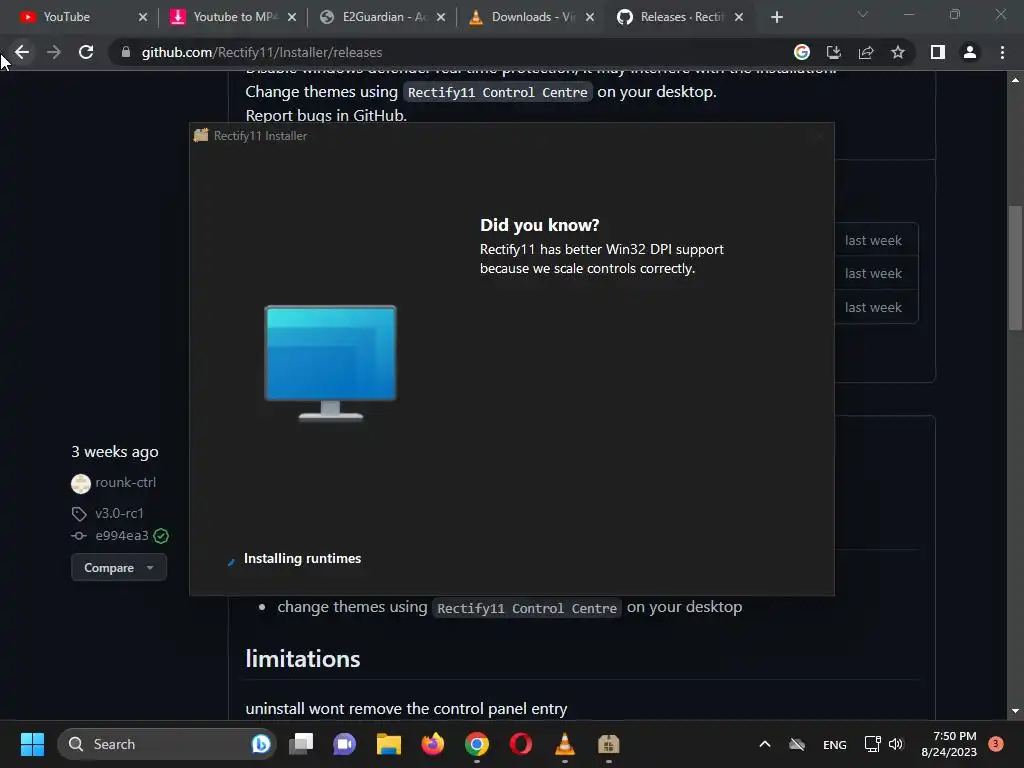Click the scrollbar down arrow
This screenshot has height=768, width=1024.
(x=1015, y=711)
